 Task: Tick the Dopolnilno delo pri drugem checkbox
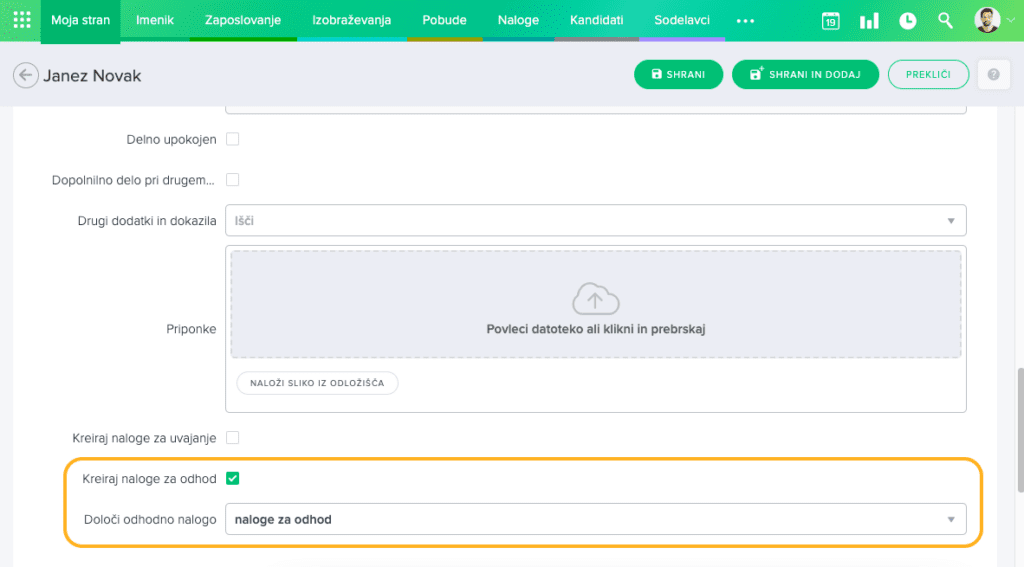point(232,180)
